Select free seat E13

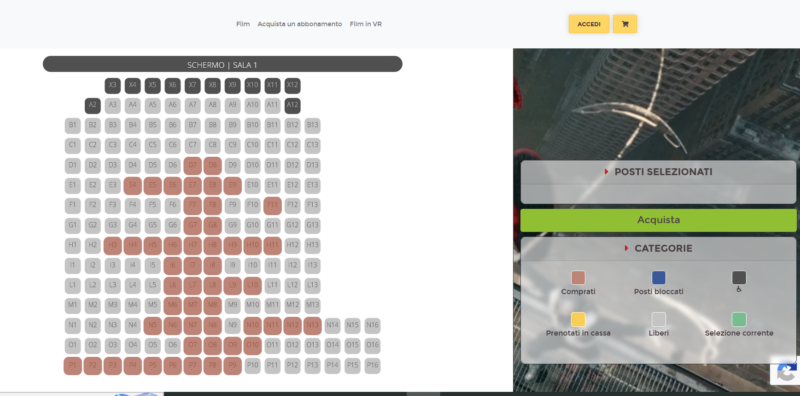pyautogui.click(x=312, y=186)
